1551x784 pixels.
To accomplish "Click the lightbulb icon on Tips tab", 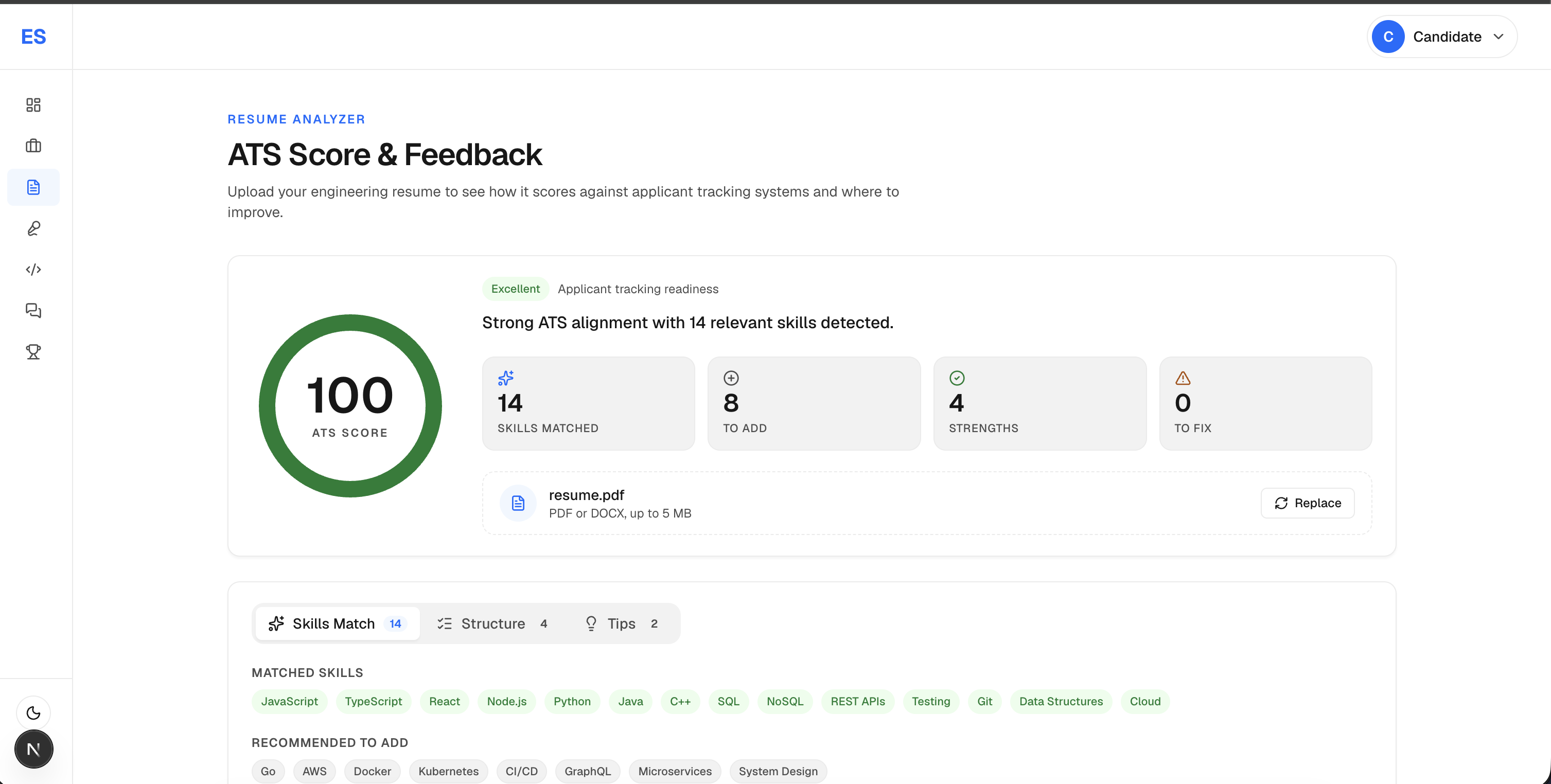I will point(591,623).
